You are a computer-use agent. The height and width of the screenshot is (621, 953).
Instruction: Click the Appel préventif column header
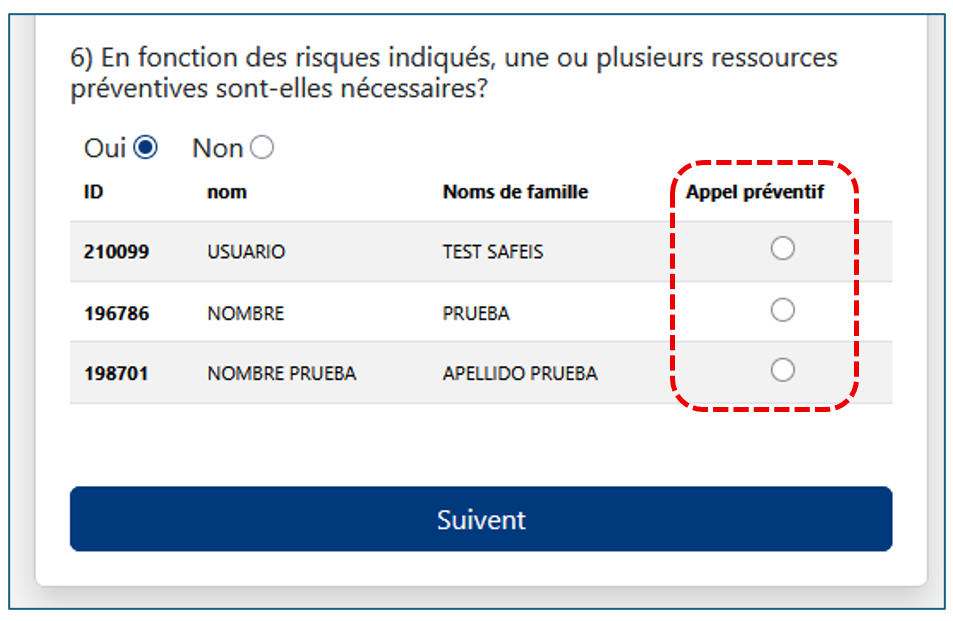pos(754,192)
